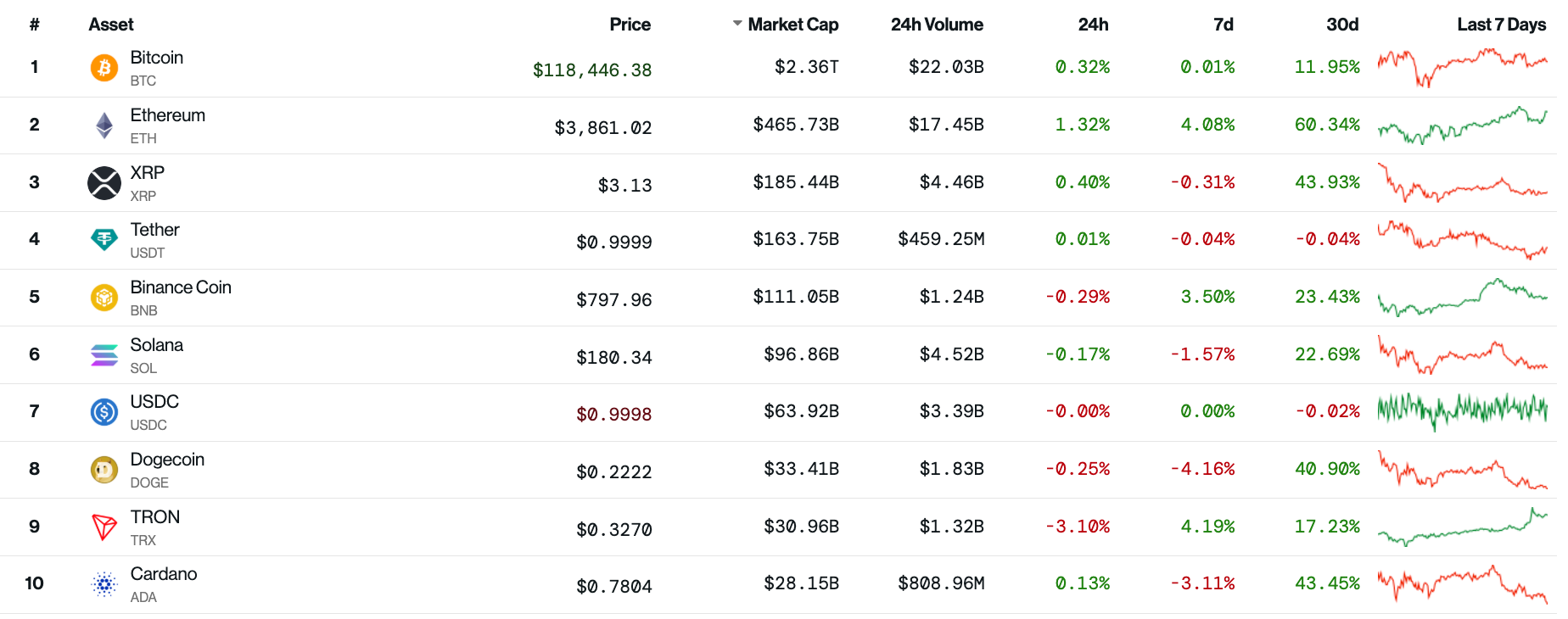Click the USDC logo icon
The image size is (1568, 619).
coord(104,412)
